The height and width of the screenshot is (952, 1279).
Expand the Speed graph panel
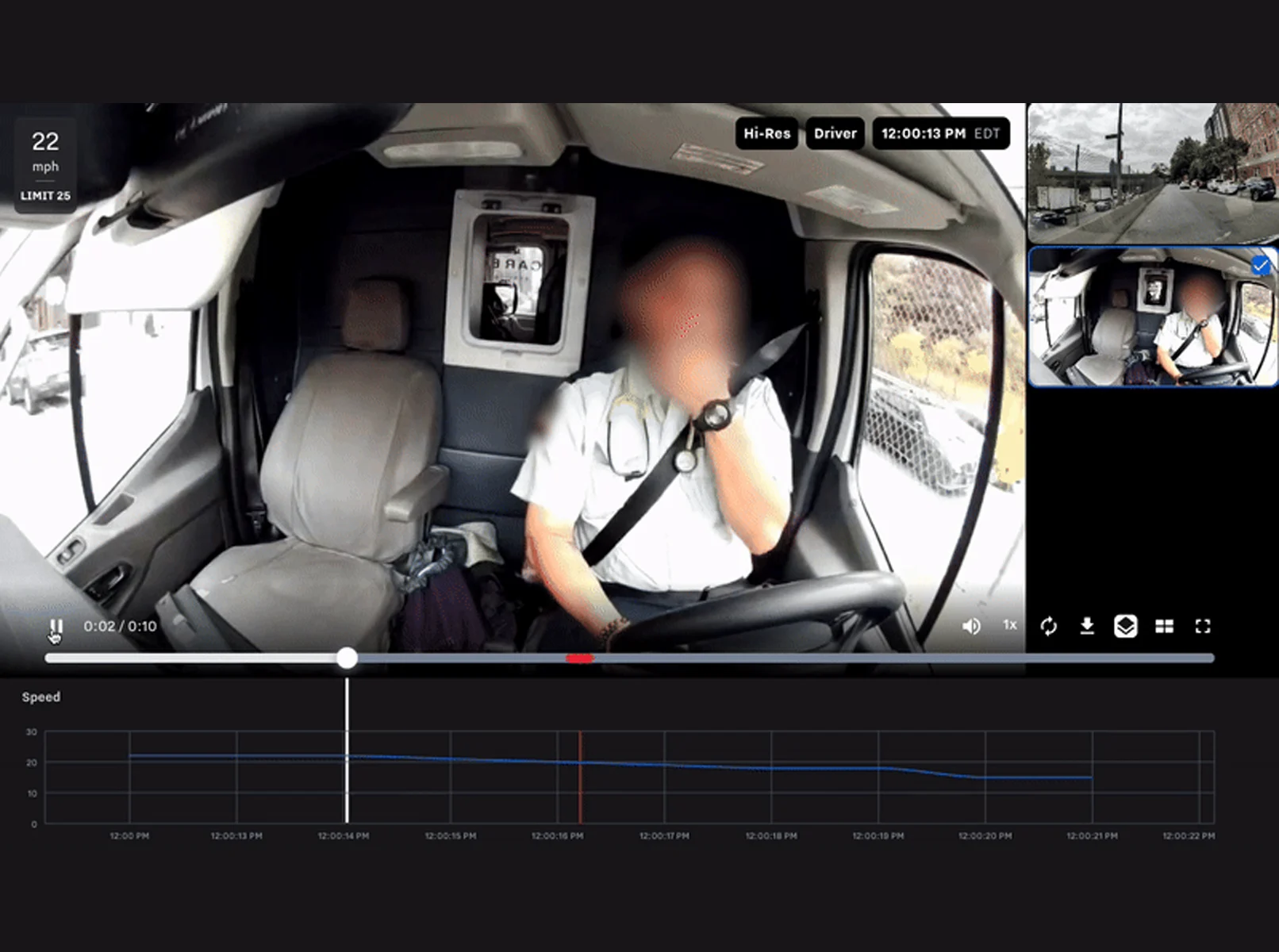point(41,697)
